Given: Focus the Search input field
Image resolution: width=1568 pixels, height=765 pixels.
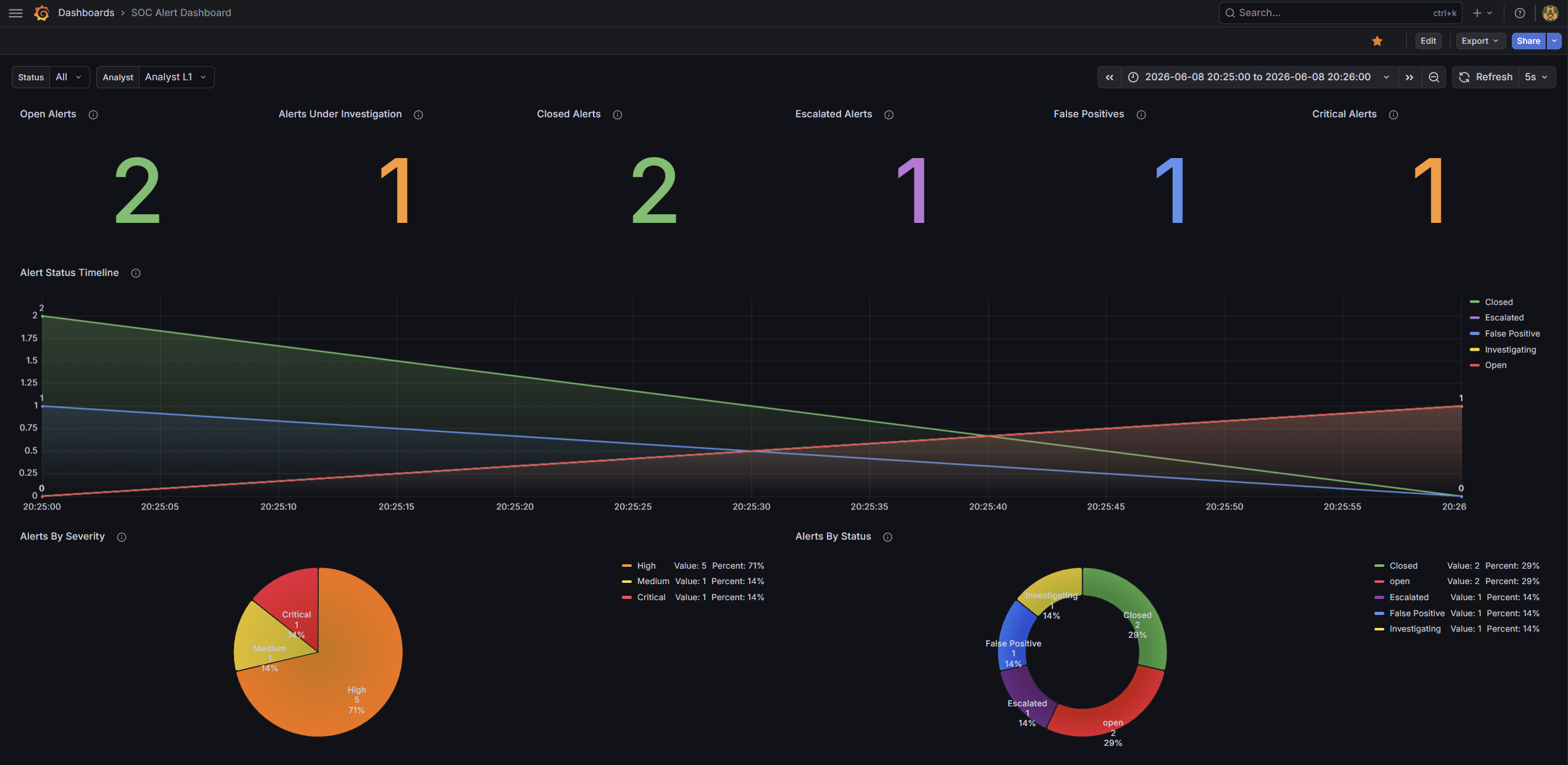Looking at the screenshot, I should pos(1340,13).
